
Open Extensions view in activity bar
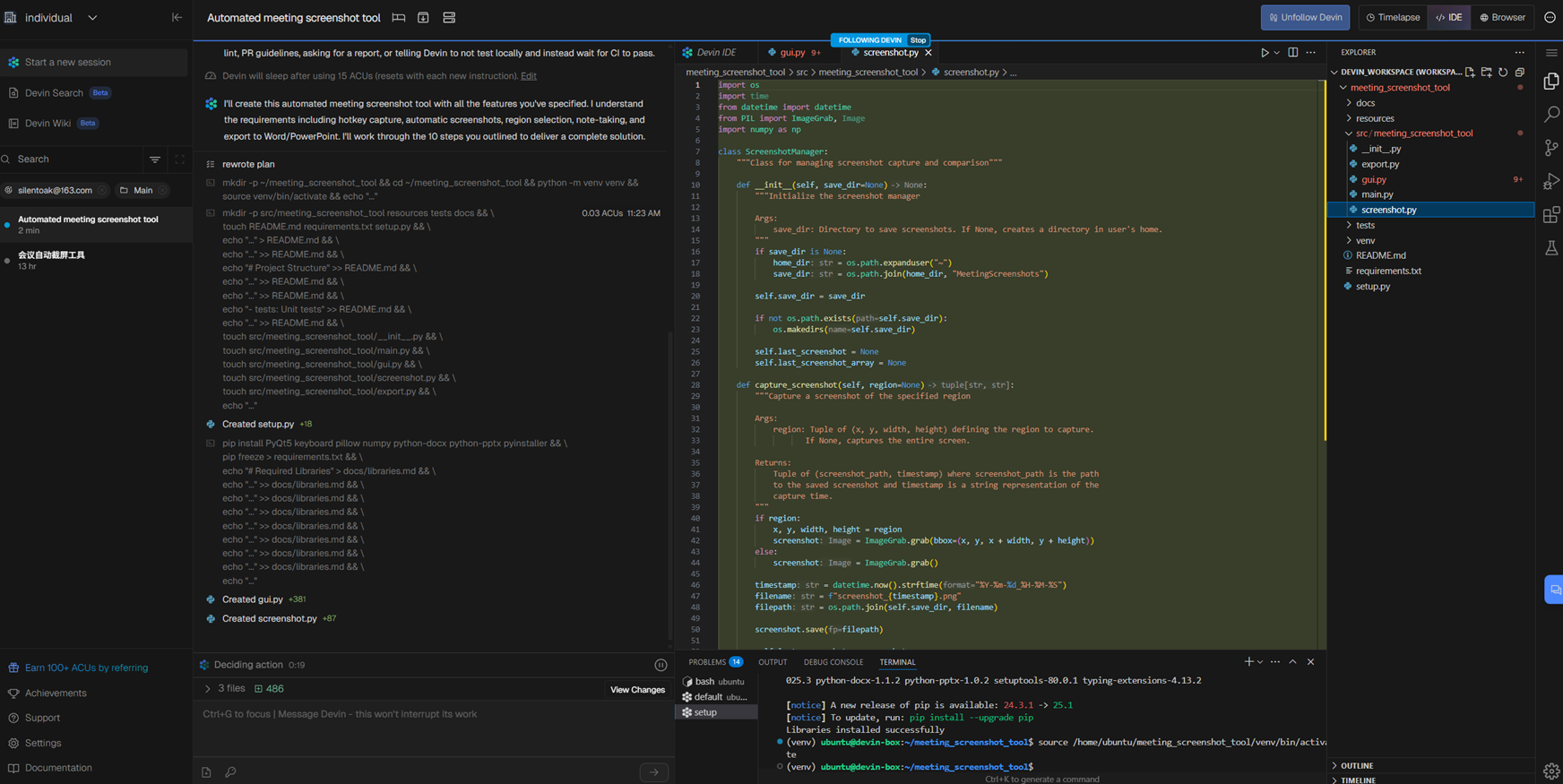click(1551, 215)
